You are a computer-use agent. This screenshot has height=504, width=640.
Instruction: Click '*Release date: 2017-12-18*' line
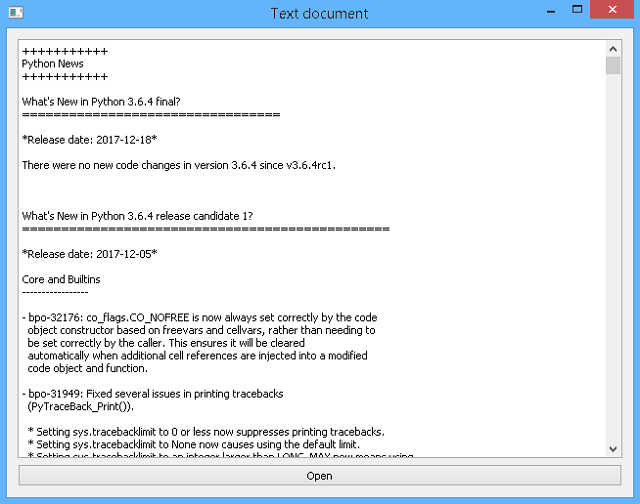click(89, 140)
